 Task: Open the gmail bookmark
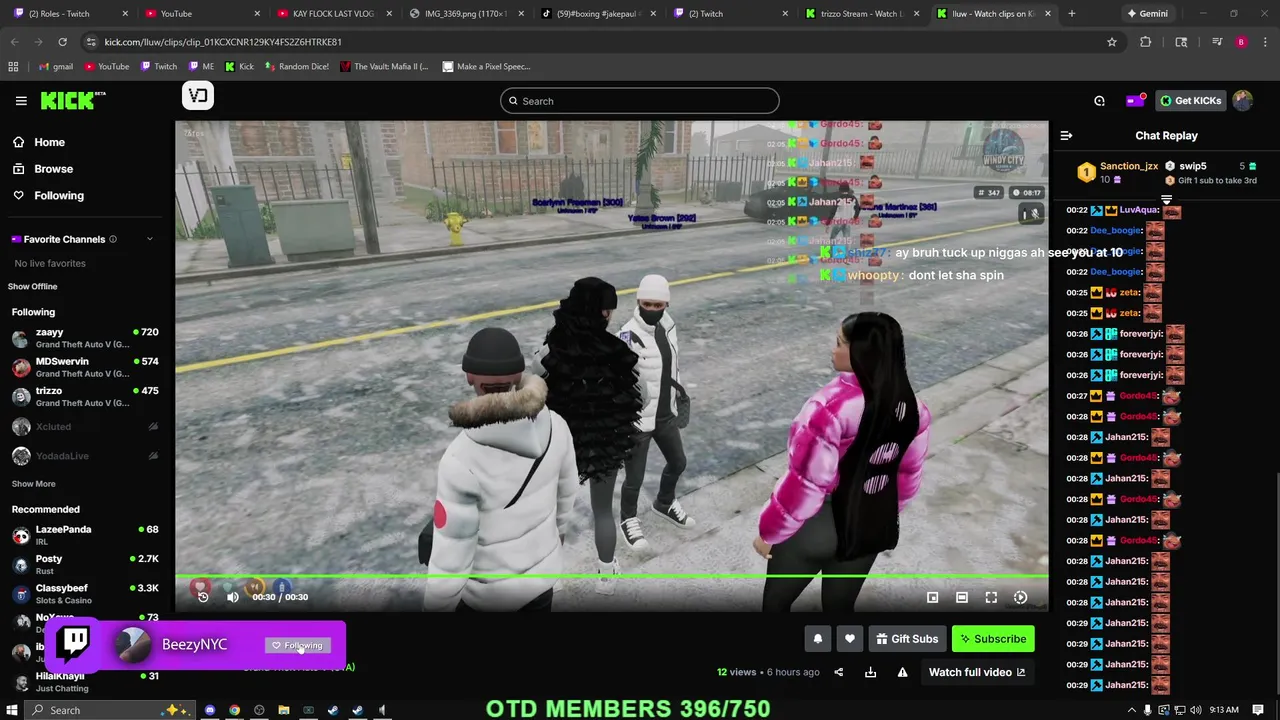56,67
